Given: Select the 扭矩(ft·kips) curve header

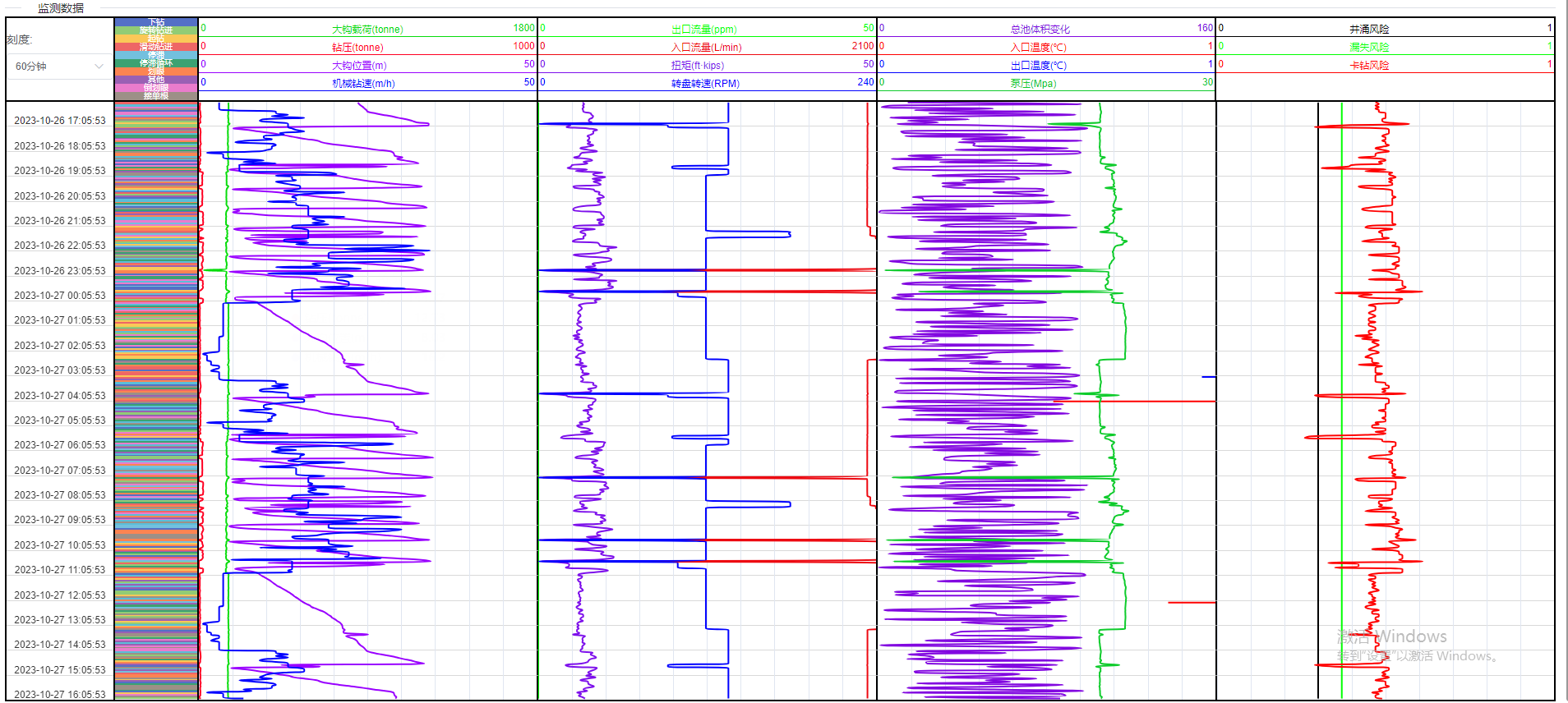Looking at the screenshot, I should [x=698, y=65].
